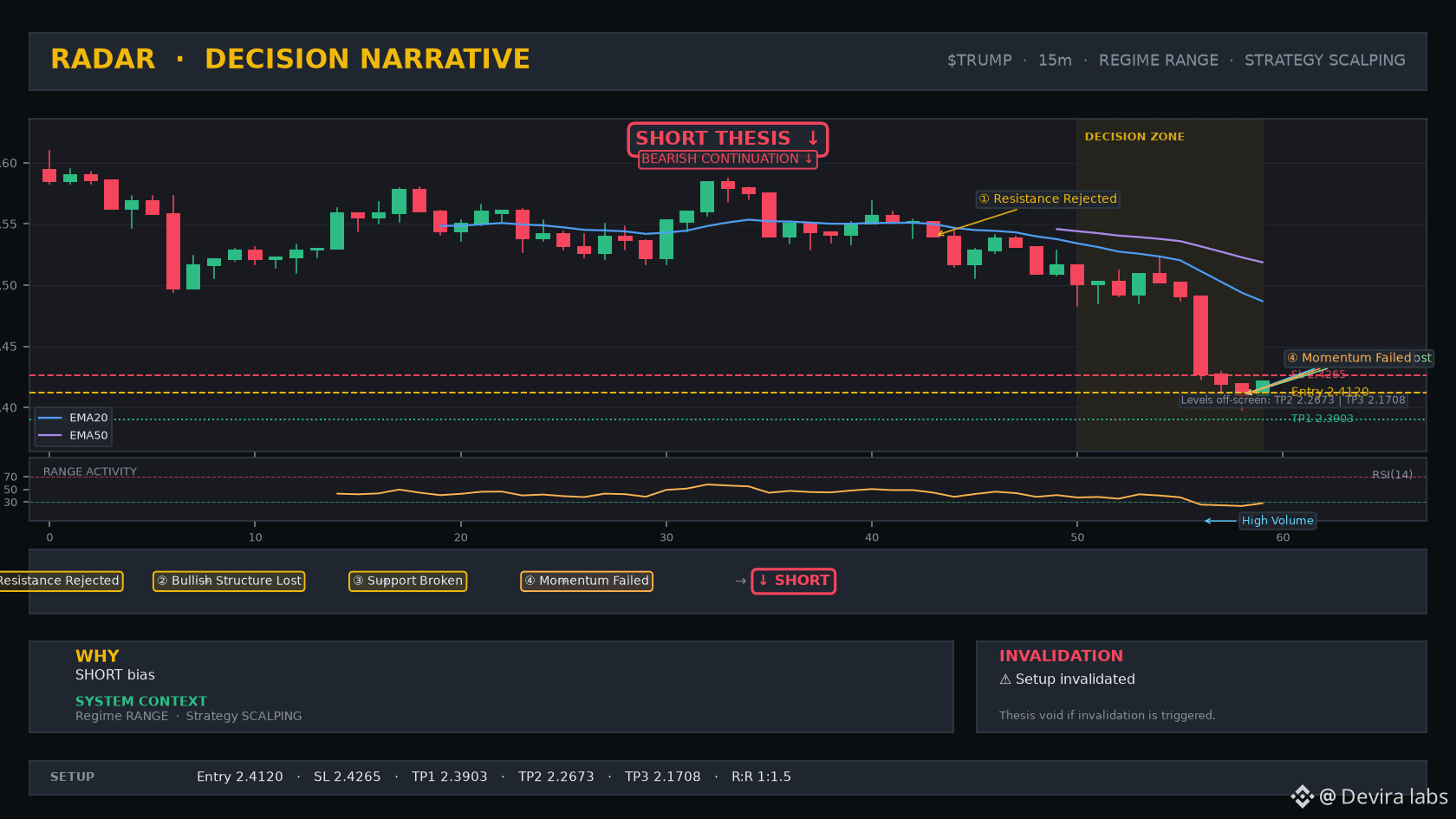Click the Devira labs logo icon
Viewport: 1456px width, 819px height.
point(1302,796)
